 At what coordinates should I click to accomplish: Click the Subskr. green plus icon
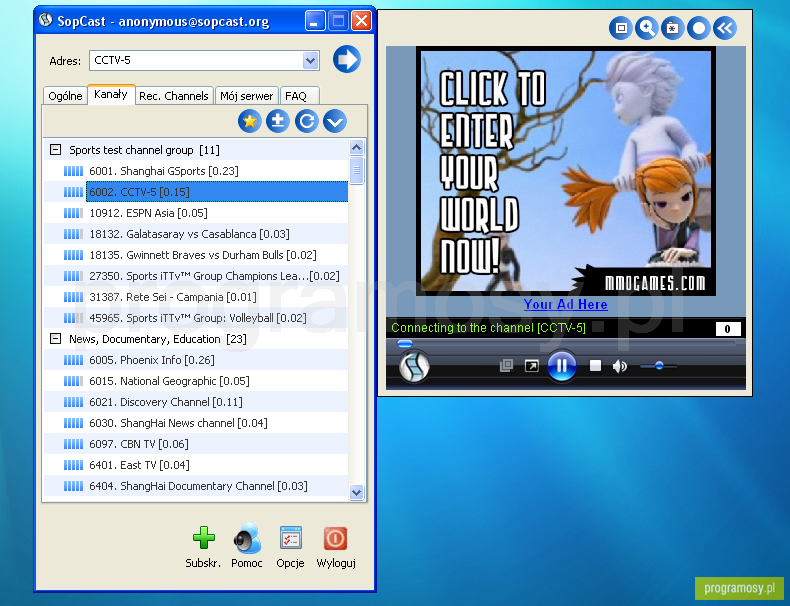(204, 538)
